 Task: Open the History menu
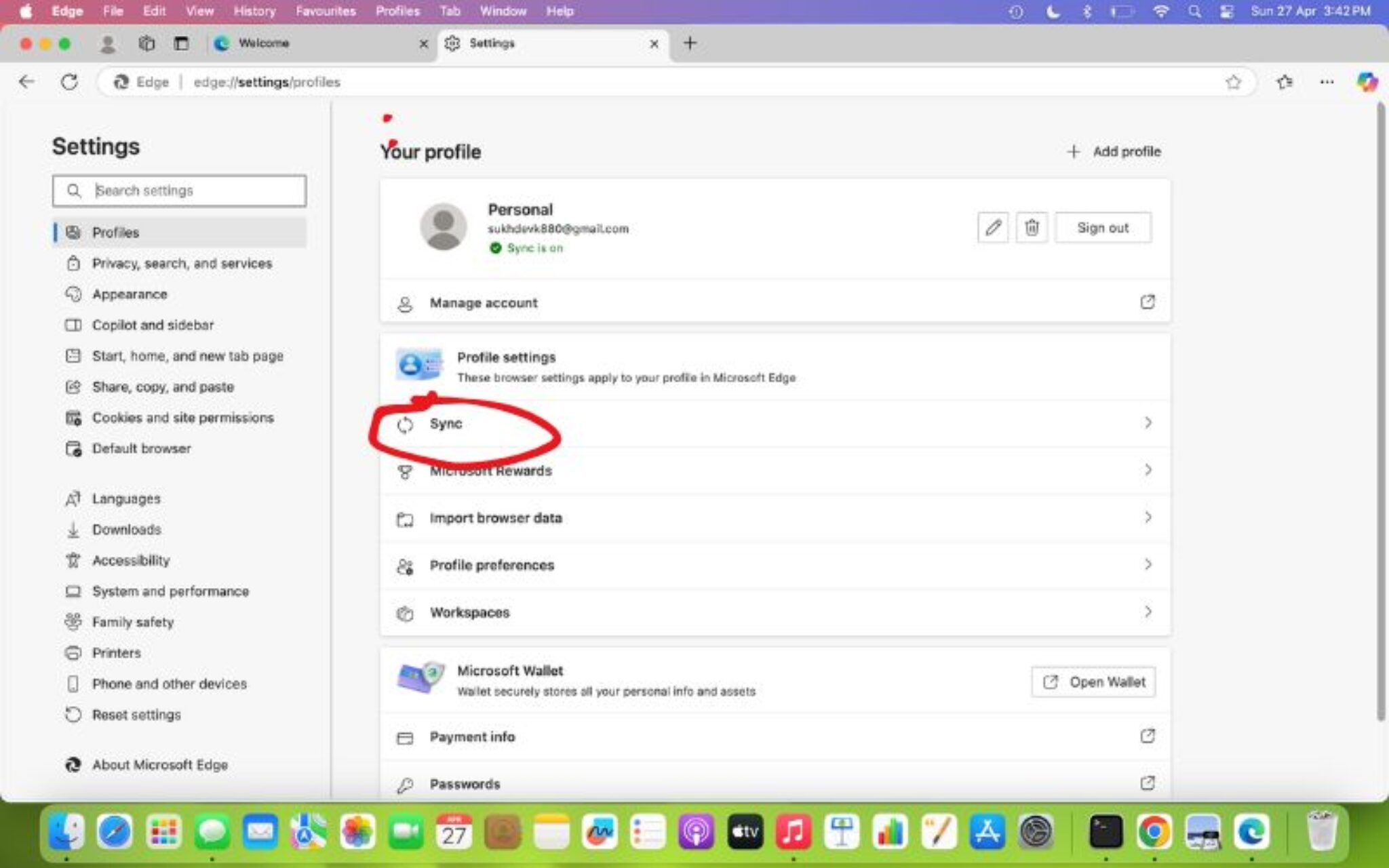pyautogui.click(x=254, y=11)
